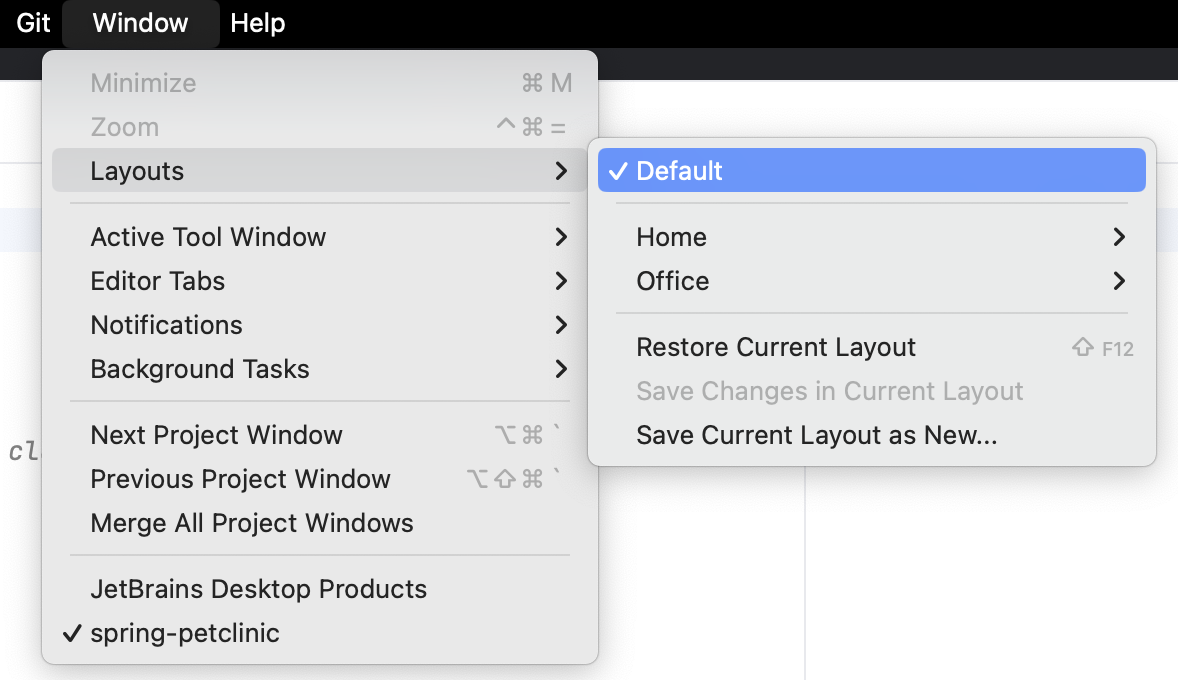The image size is (1178, 680).
Task: Expand the Notifications submenu
Action: click(166, 325)
